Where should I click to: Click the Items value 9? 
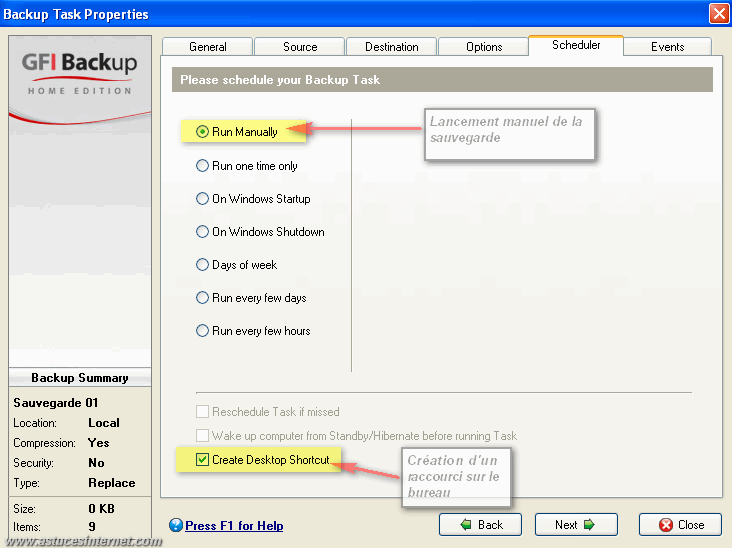click(92, 527)
